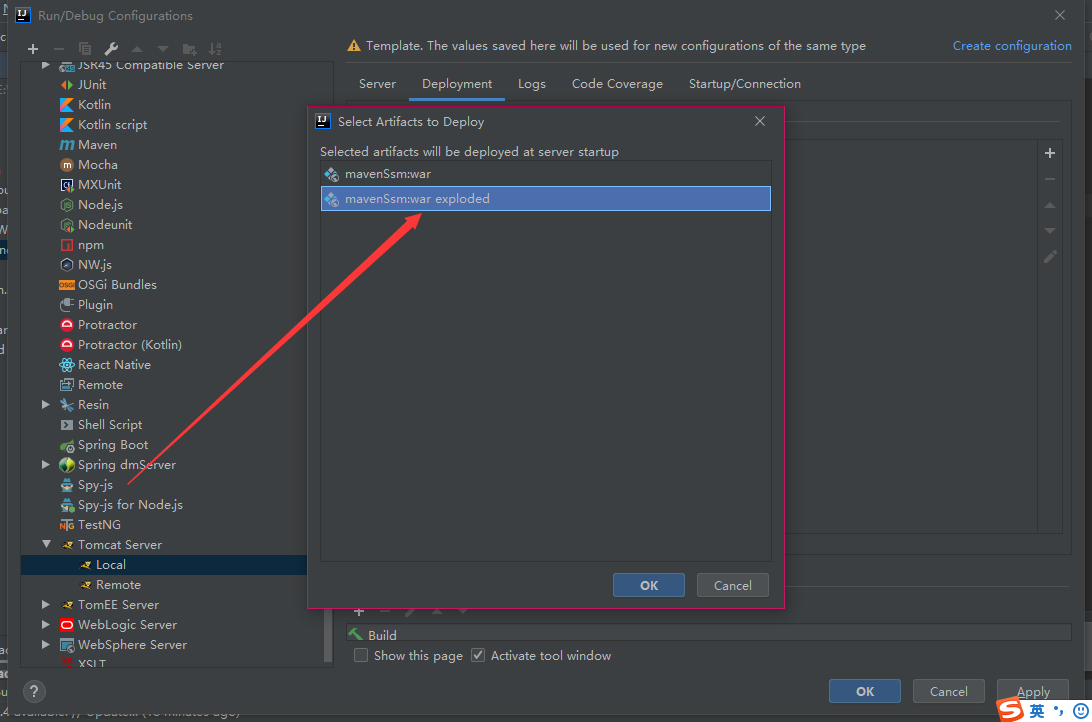1092x722 pixels.
Task: Click the move into new folder icon
Action: (189, 49)
